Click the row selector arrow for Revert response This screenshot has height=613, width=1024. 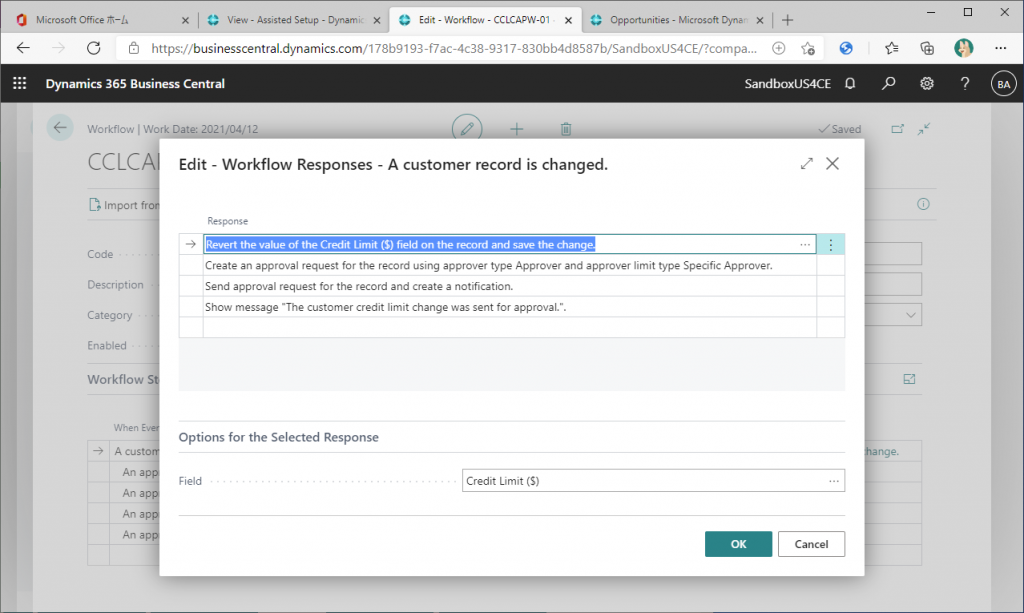(191, 245)
